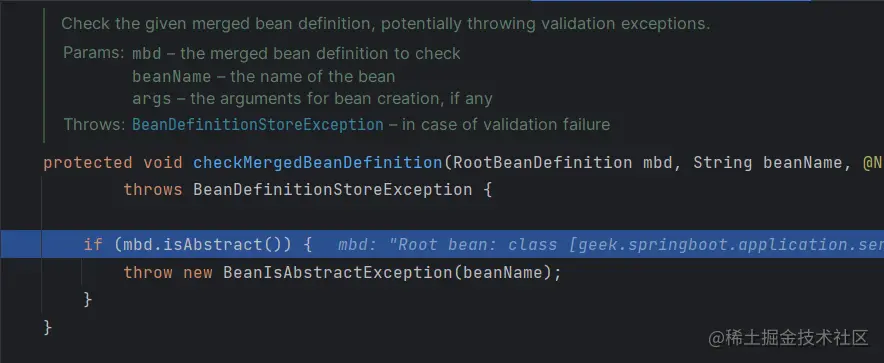Viewport: 884px width, 363px height.
Task: Click the mbd parameter in the method signature
Action: click(657, 163)
